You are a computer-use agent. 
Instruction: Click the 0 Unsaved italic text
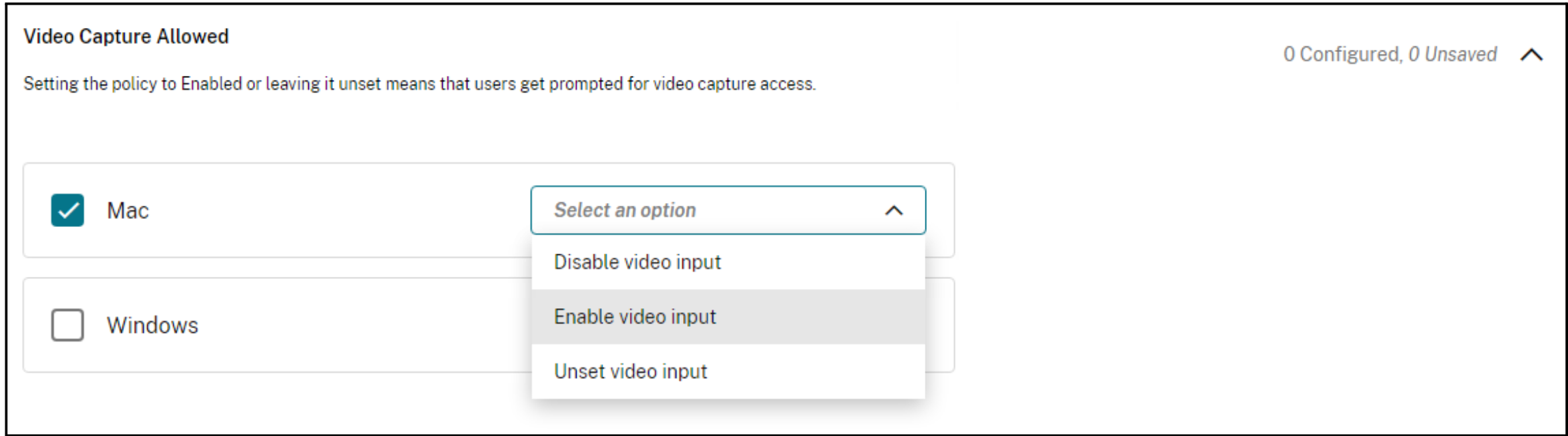tap(1452, 55)
